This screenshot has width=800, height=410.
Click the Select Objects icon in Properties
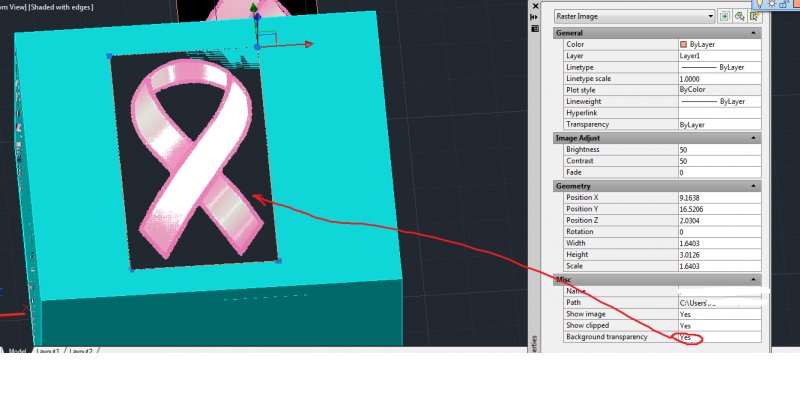(739, 16)
